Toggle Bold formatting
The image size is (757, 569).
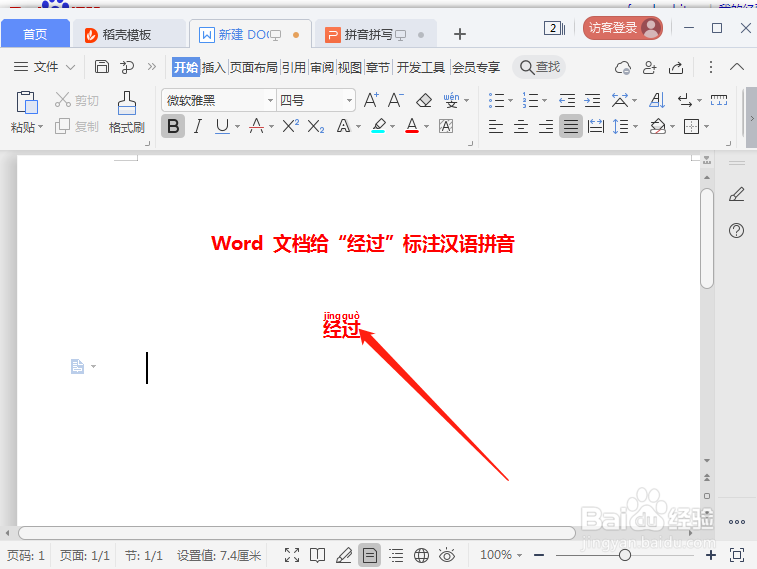[x=173, y=126]
